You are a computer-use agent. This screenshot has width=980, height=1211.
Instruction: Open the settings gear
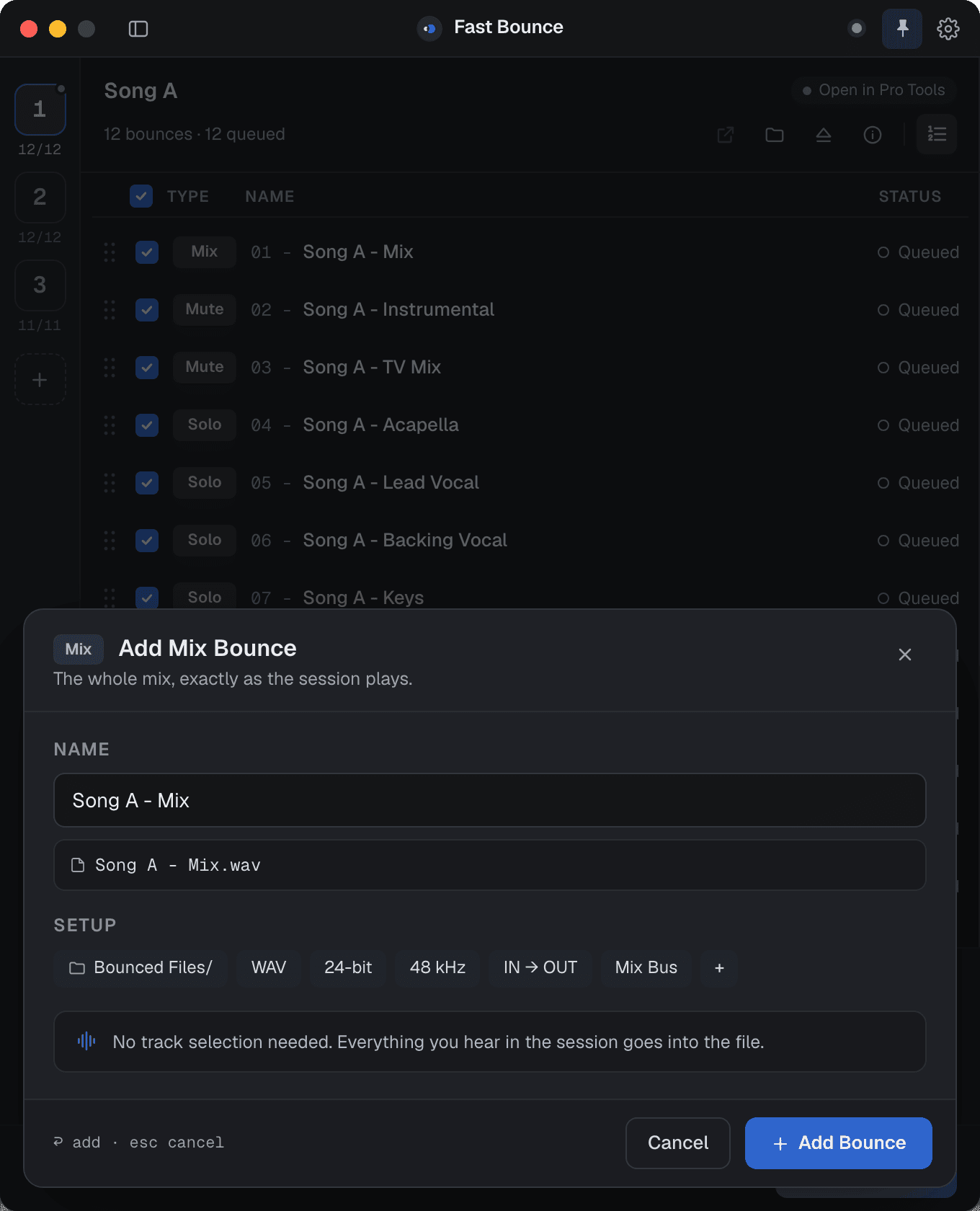point(948,29)
